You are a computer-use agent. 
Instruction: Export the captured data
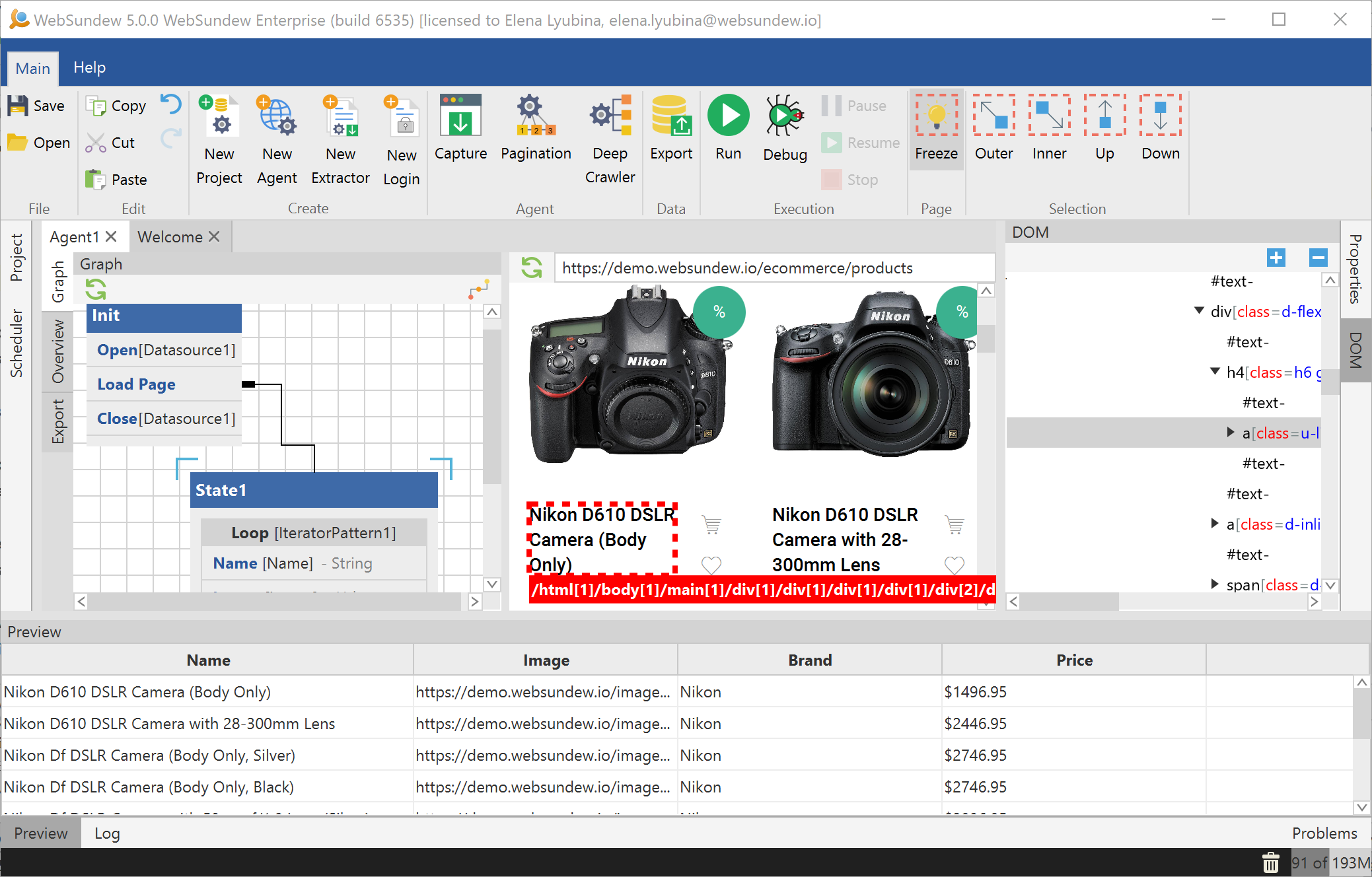coord(670,129)
